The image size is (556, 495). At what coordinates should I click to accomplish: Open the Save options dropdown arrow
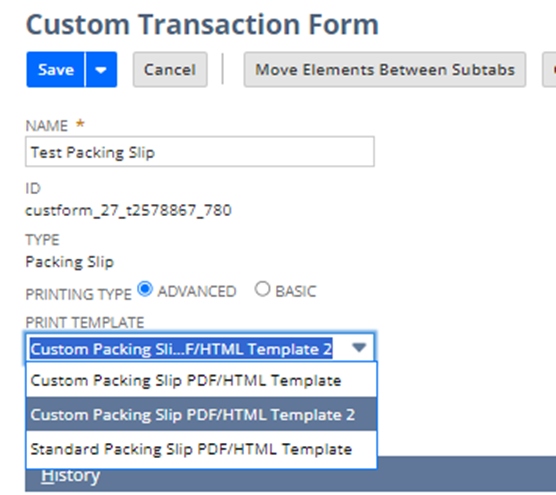101,69
